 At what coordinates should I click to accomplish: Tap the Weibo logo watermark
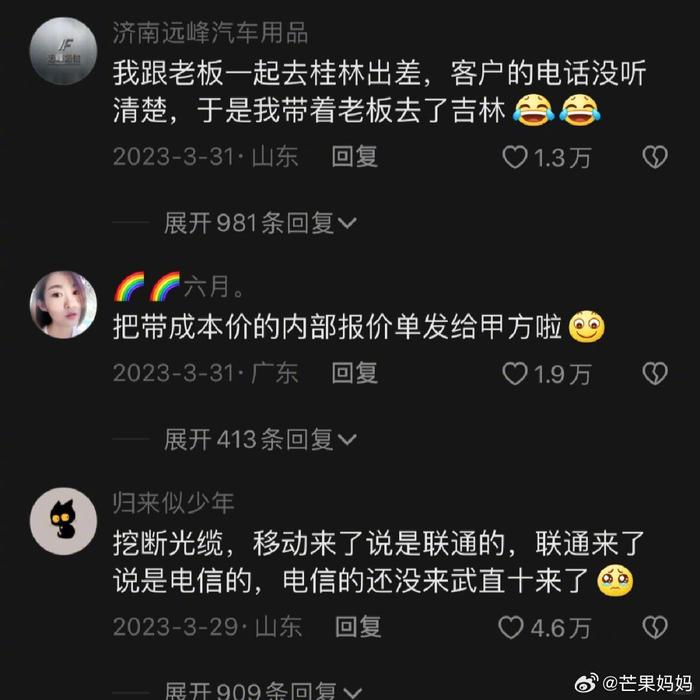pyautogui.click(x=587, y=683)
